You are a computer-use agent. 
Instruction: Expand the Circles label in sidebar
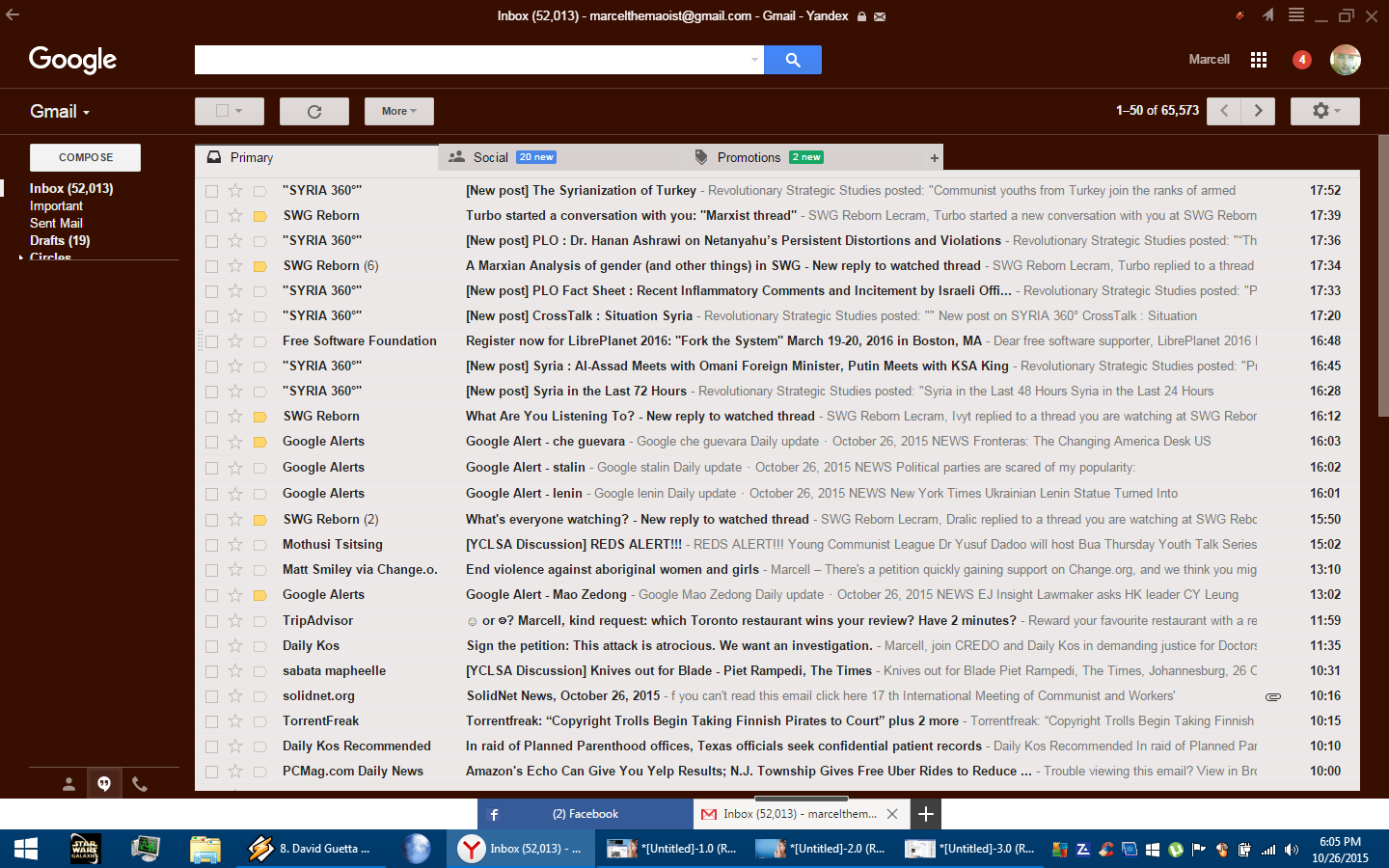coord(21,258)
